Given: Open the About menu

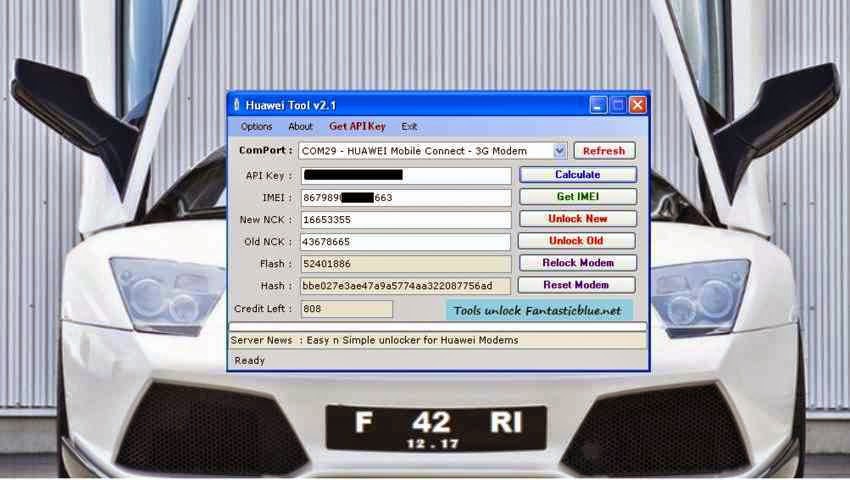Looking at the screenshot, I should [300, 126].
